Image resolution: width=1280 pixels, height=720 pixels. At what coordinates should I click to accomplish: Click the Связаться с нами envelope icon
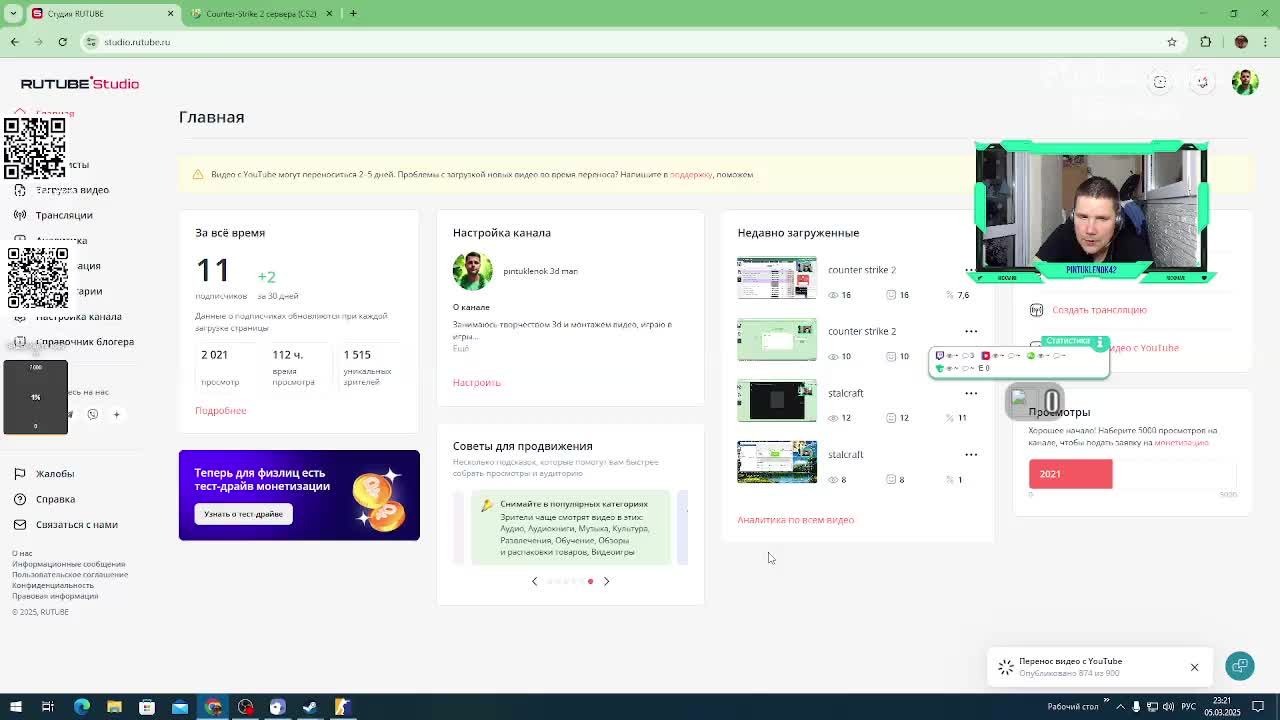[x=19, y=525]
